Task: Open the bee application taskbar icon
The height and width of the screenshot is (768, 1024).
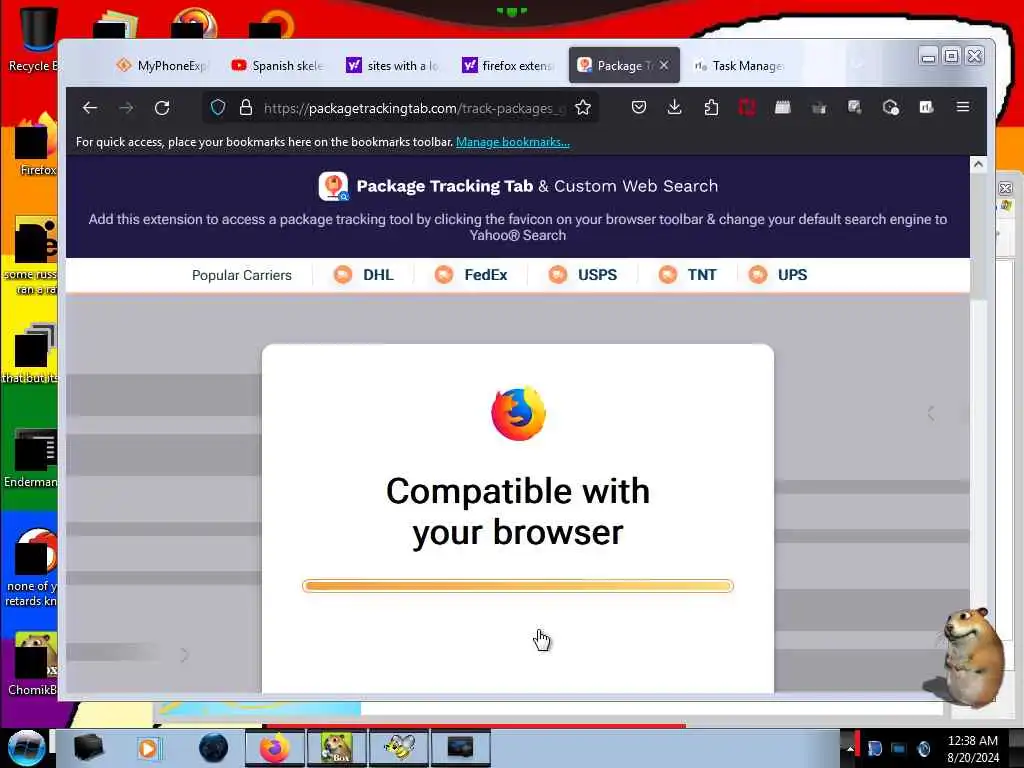Action: (x=398, y=748)
